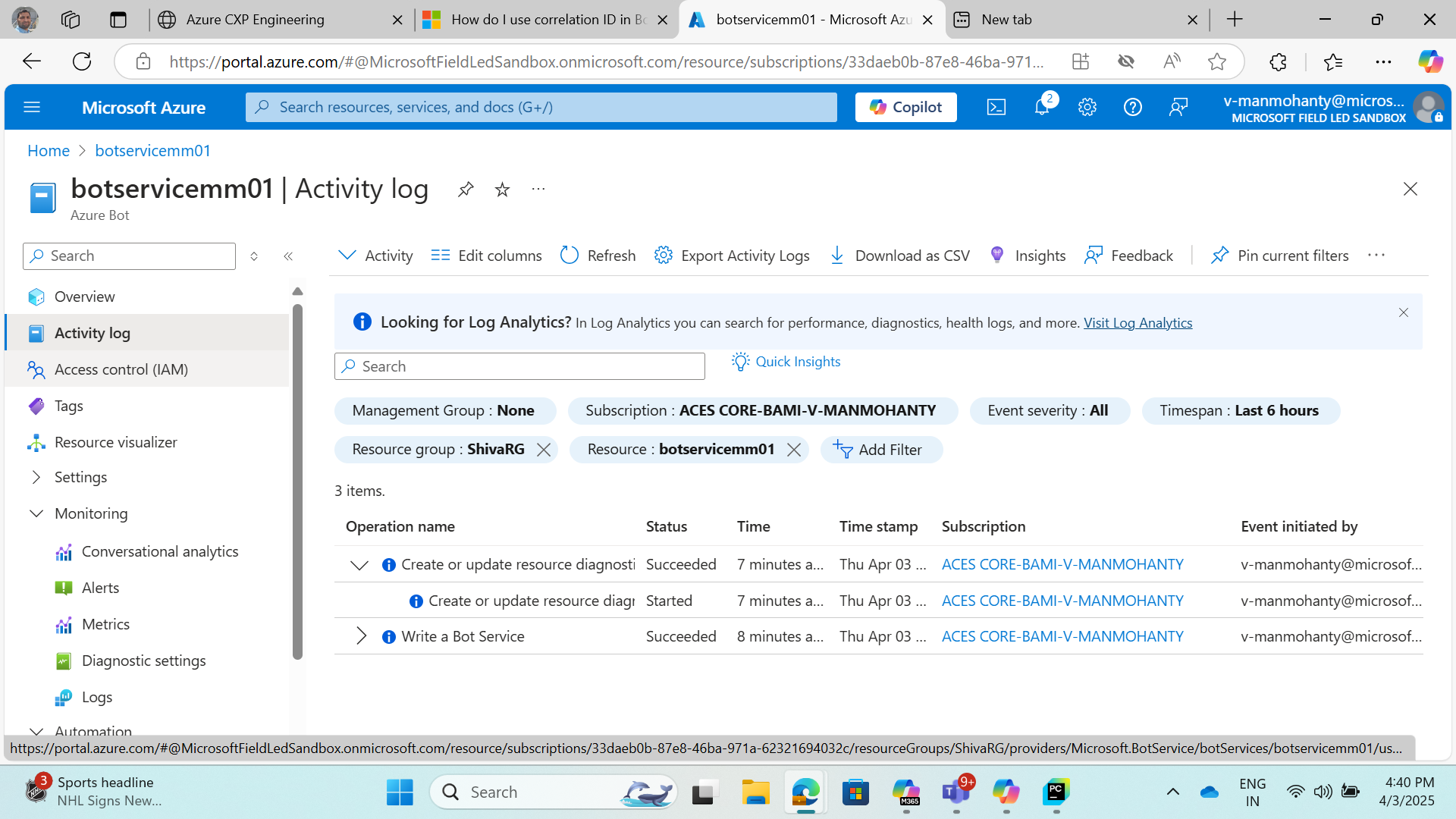
Task: Focus the resource menu Search box
Action: [x=129, y=256]
